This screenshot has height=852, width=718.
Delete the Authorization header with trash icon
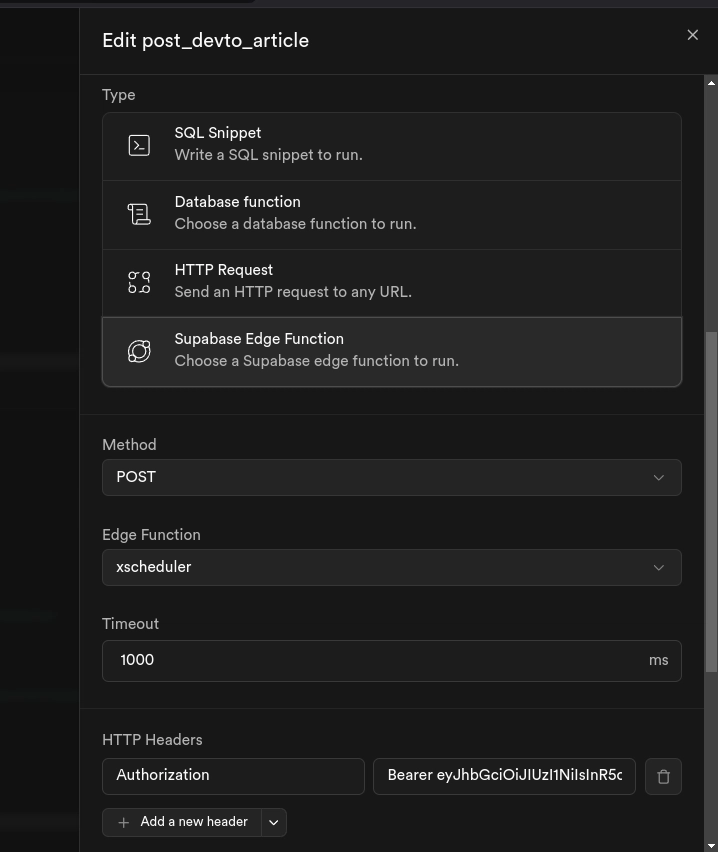point(663,776)
